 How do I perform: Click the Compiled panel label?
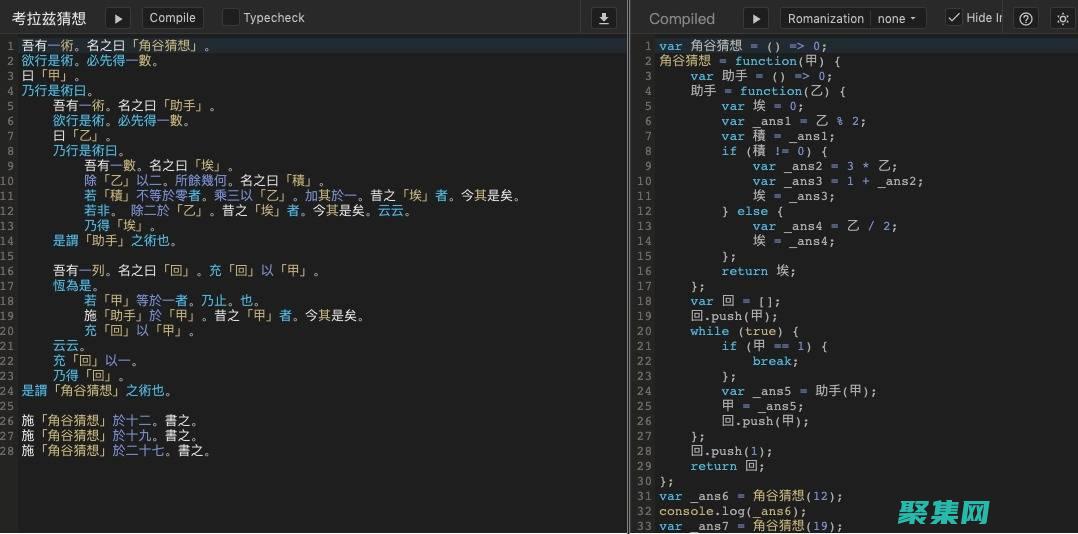[682, 19]
